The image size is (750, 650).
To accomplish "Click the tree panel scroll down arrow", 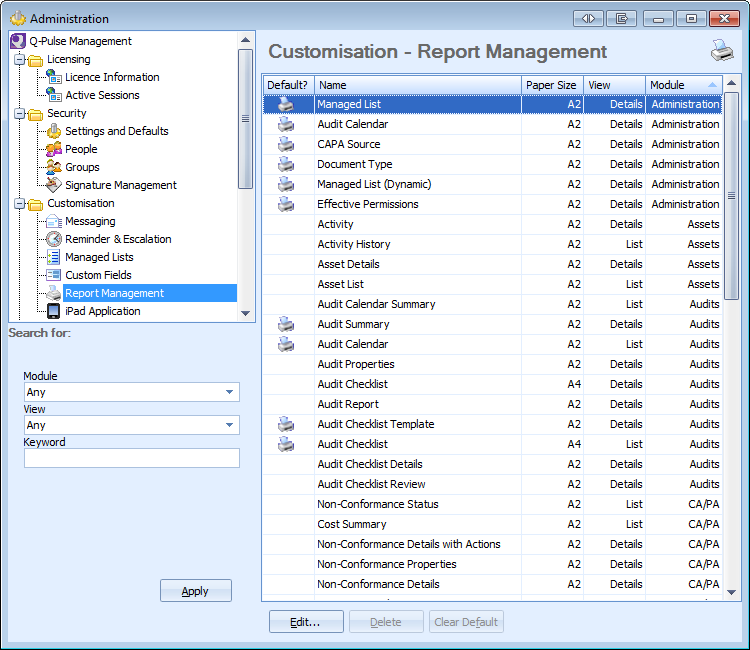I will 245,313.
